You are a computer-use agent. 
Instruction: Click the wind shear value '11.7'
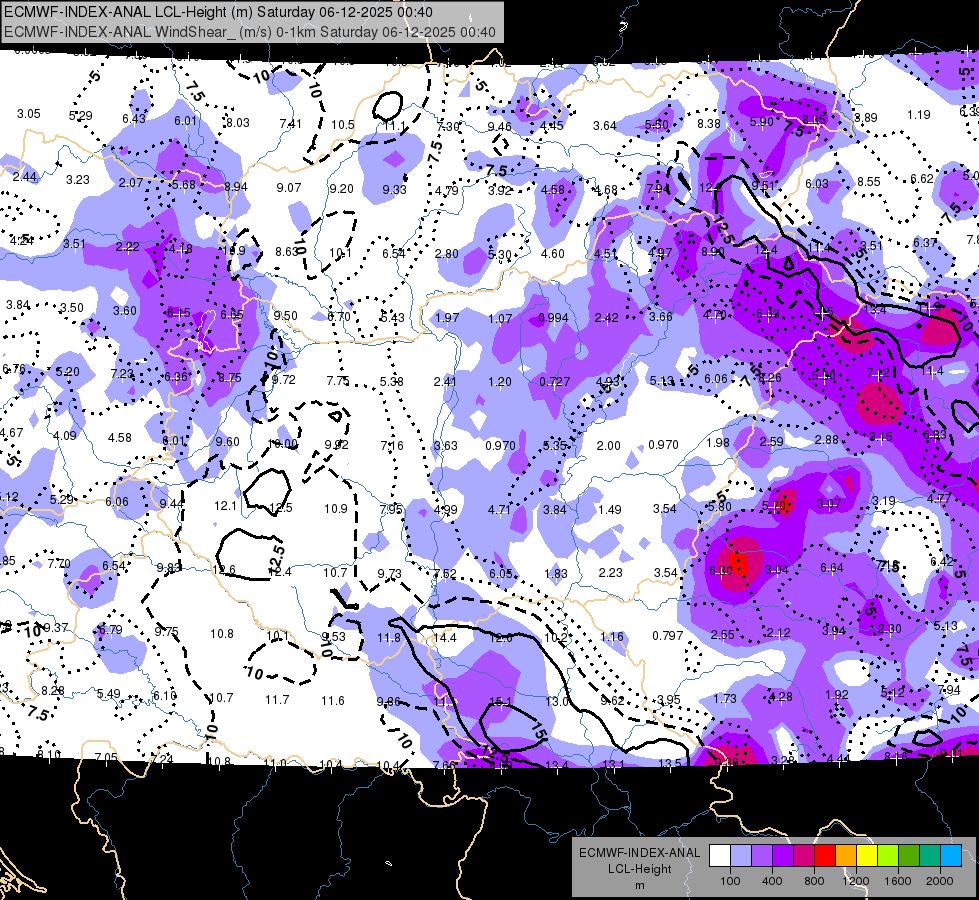pyautogui.click(x=277, y=700)
